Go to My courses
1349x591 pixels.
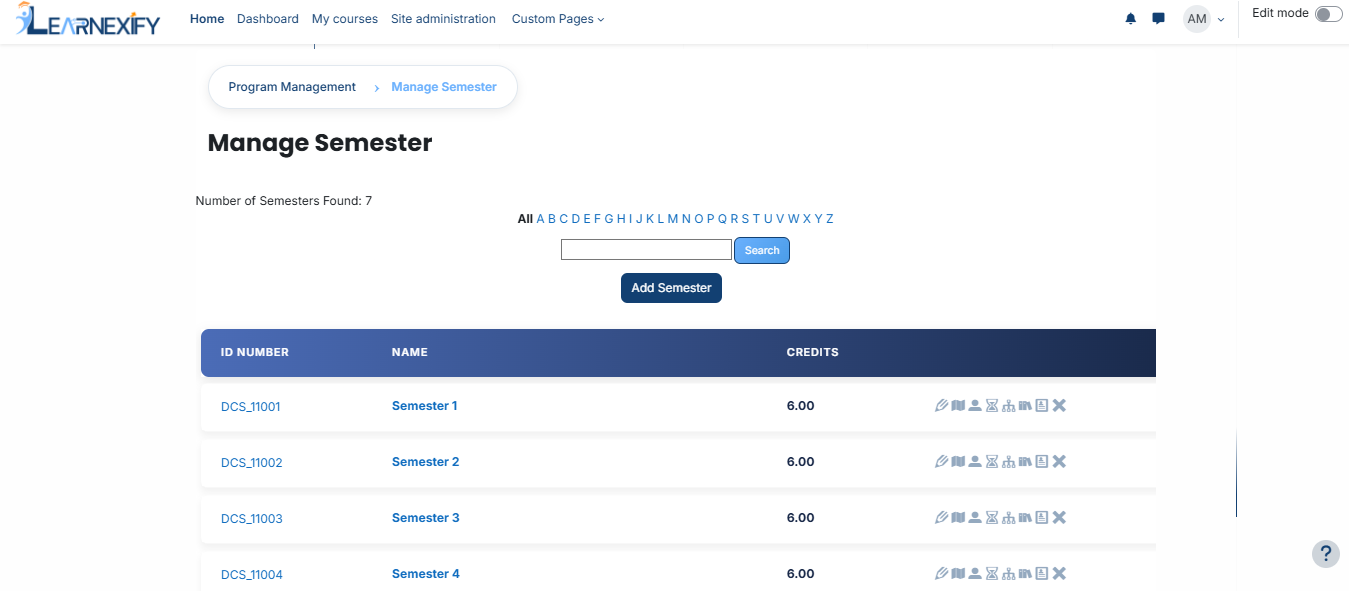coord(345,19)
